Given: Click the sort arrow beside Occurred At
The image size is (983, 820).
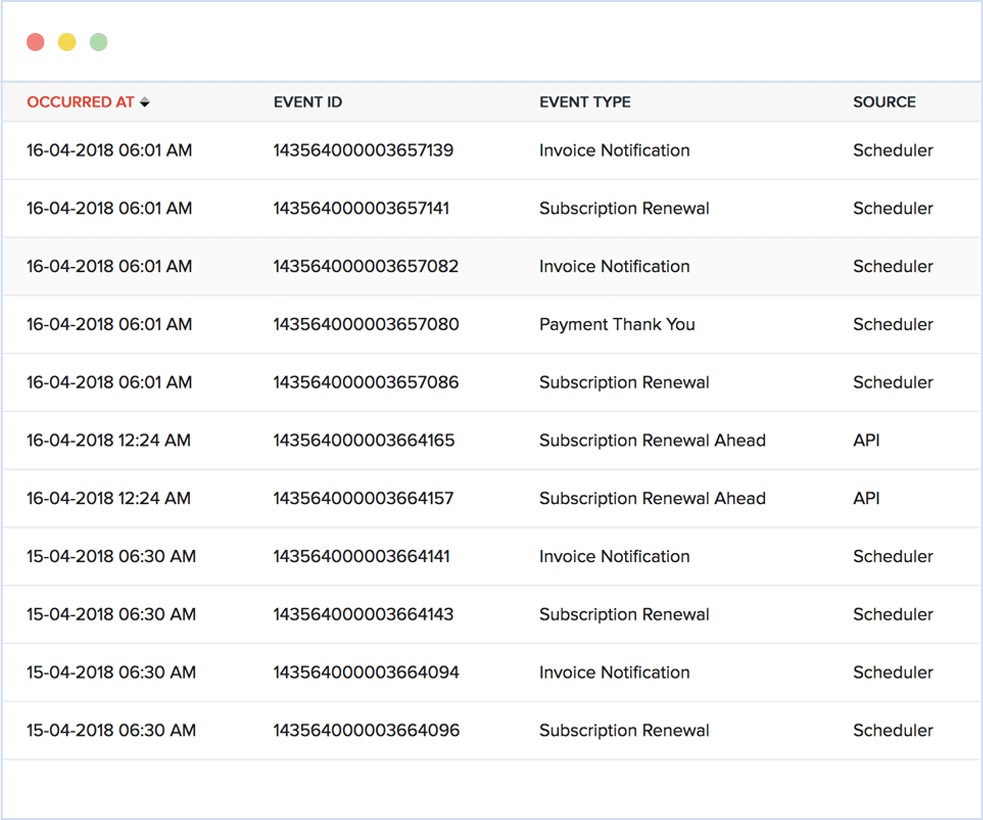Looking at the screenshot, I should (145, 102).
